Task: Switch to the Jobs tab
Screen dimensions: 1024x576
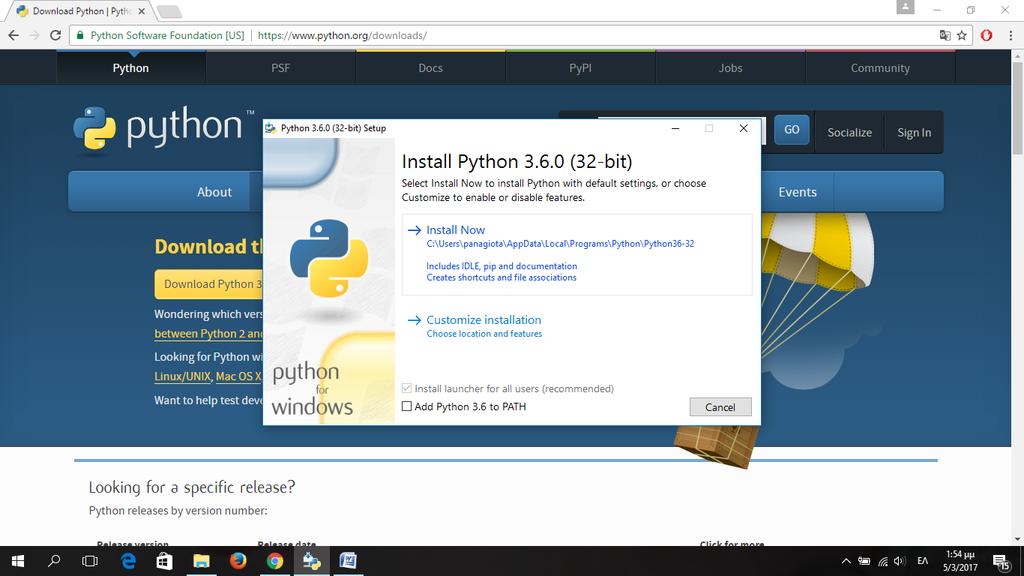Action: coord(730,68)
